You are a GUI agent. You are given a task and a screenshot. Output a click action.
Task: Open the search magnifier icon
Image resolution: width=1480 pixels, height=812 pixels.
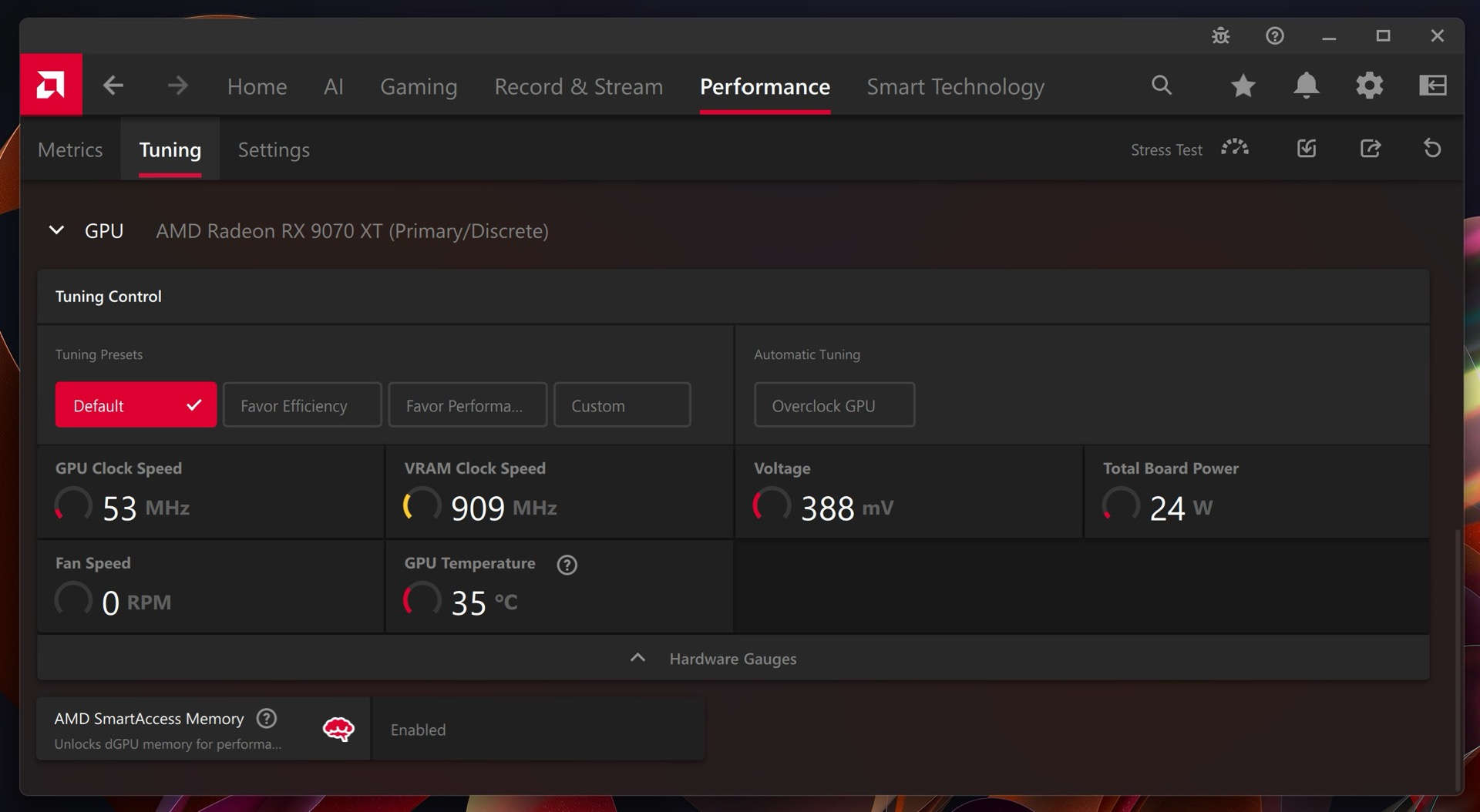pyautogui.click(x=1162, y=85)
